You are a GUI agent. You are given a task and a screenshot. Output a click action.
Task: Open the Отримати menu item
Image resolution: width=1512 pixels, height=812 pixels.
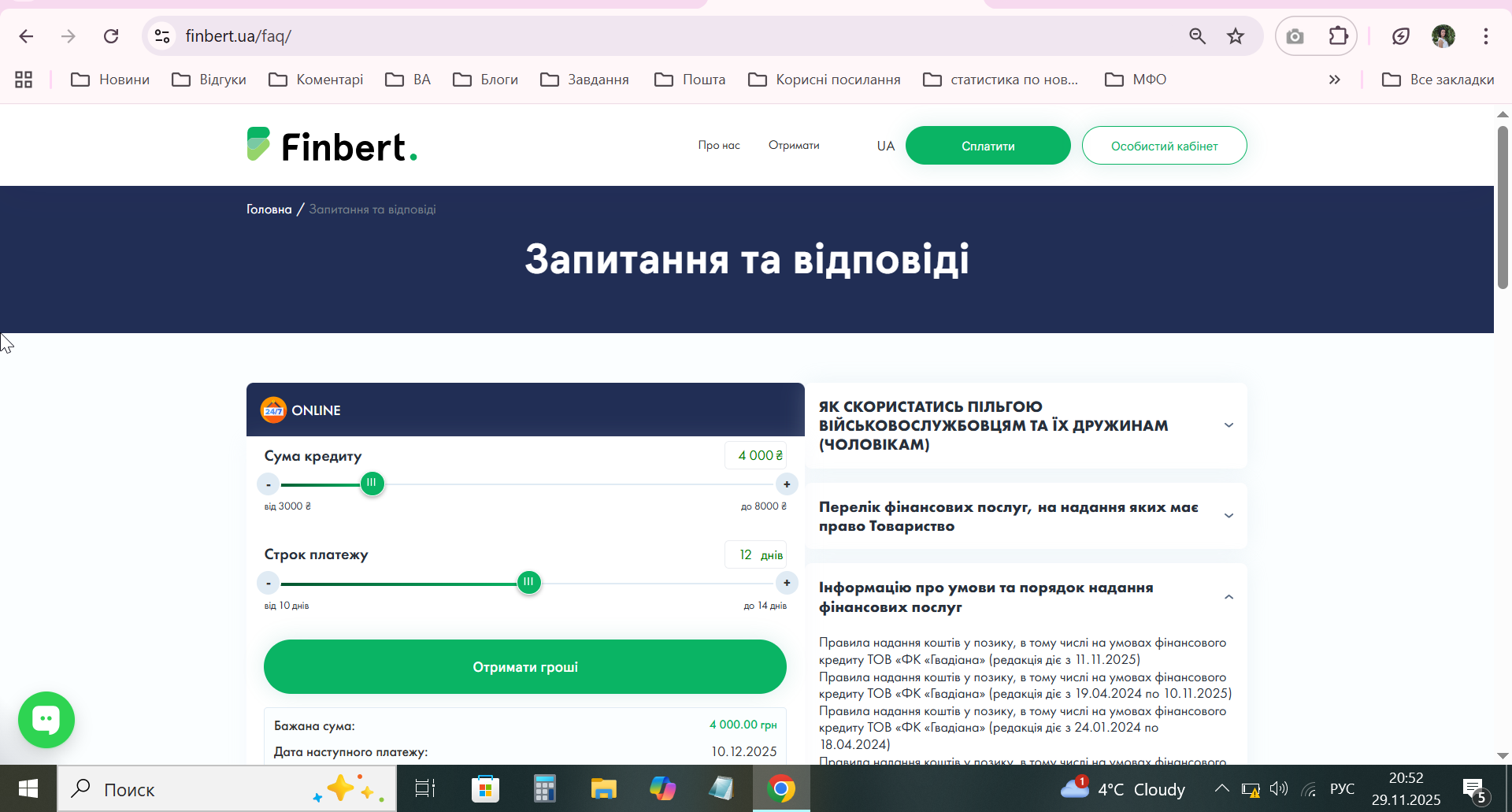coord(794,146)
